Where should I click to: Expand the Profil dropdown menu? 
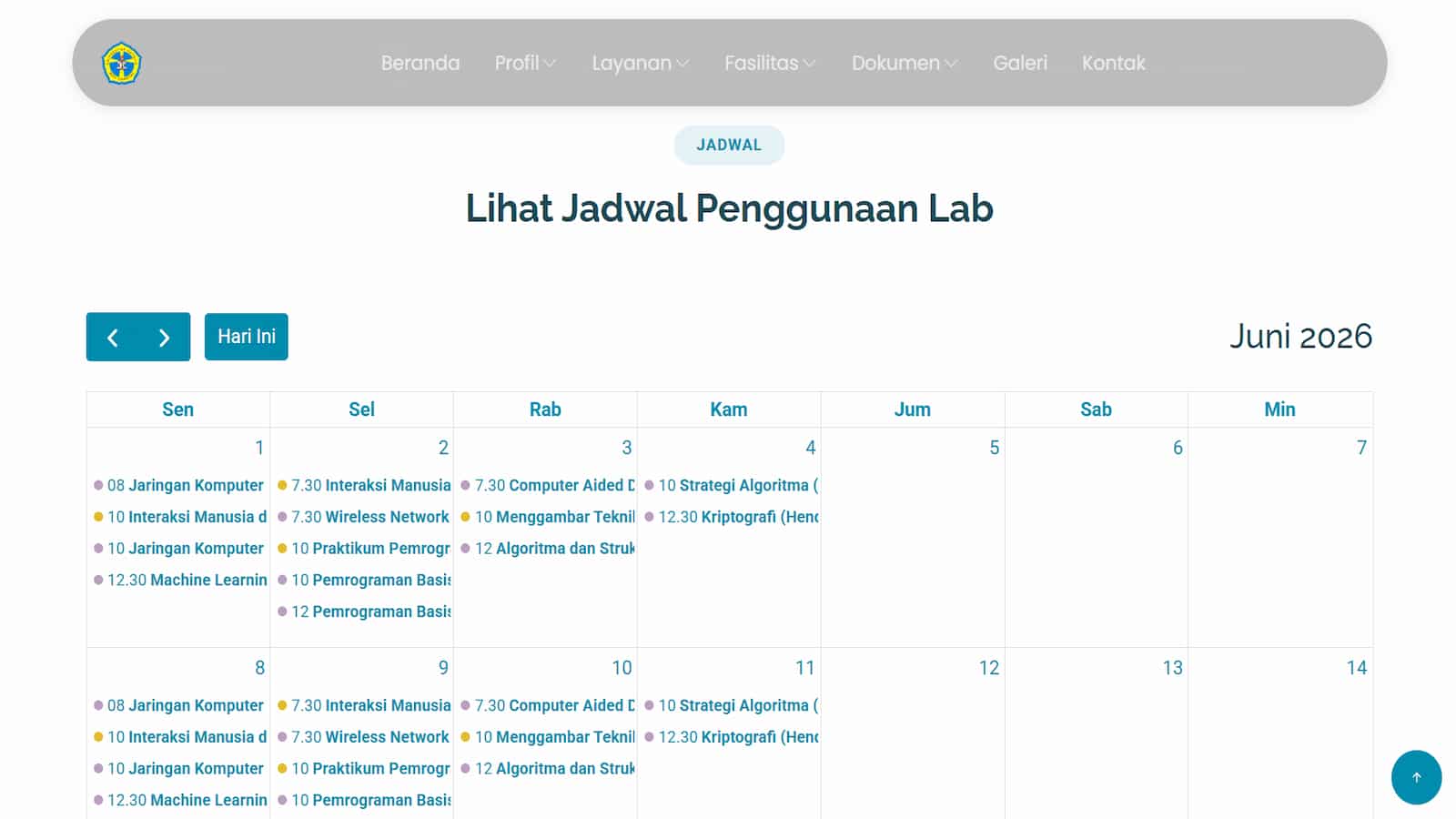pyautogui.click(x=525, y=63)
